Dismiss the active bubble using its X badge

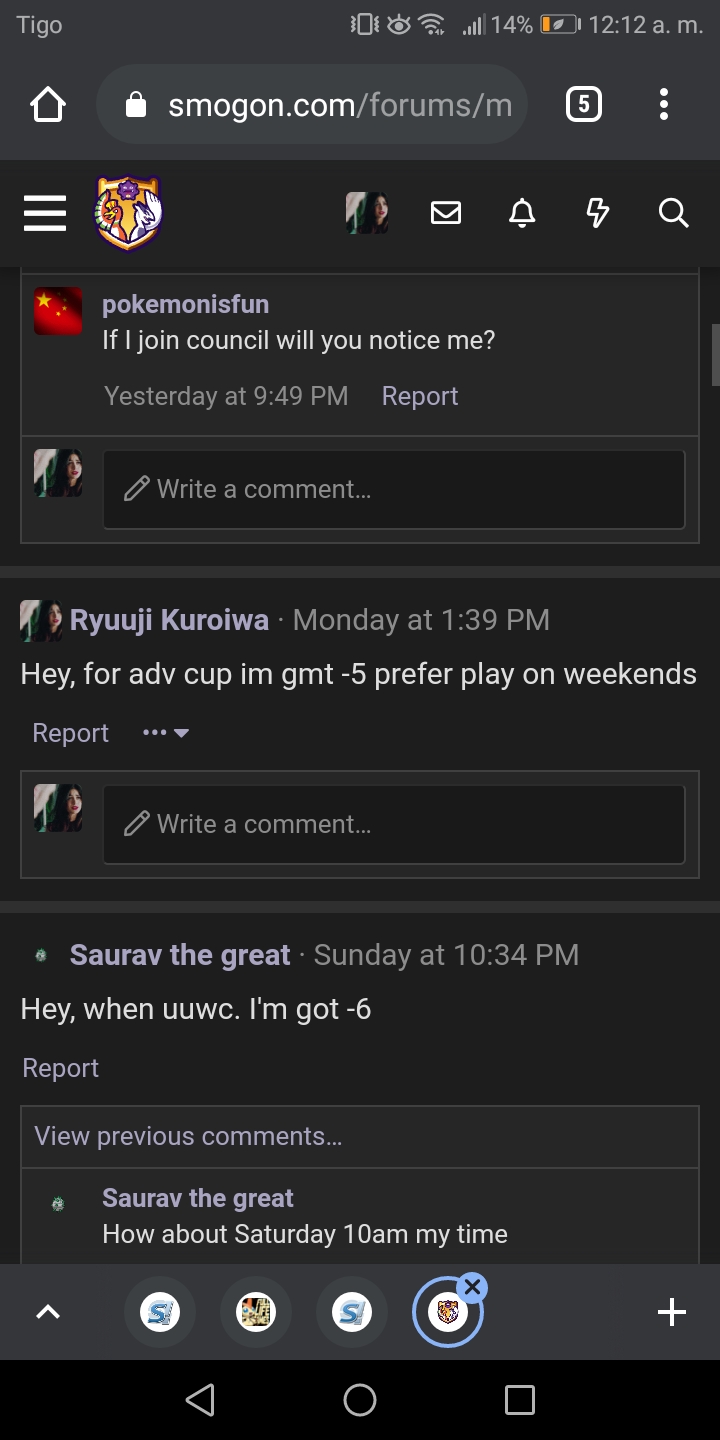point(472,1287)
